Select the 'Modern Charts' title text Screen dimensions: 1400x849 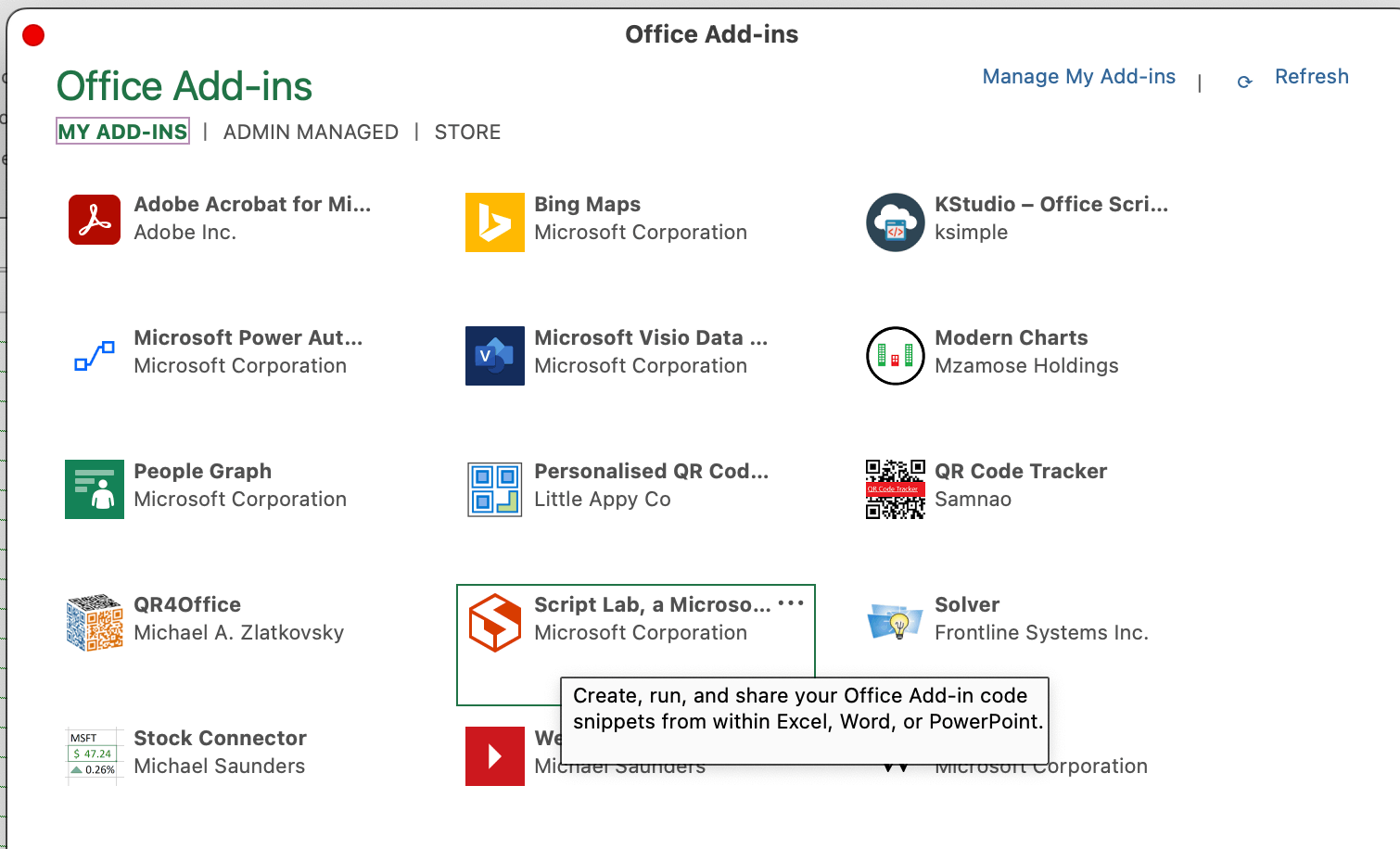pyautogui.click(x=1012, y=337)
